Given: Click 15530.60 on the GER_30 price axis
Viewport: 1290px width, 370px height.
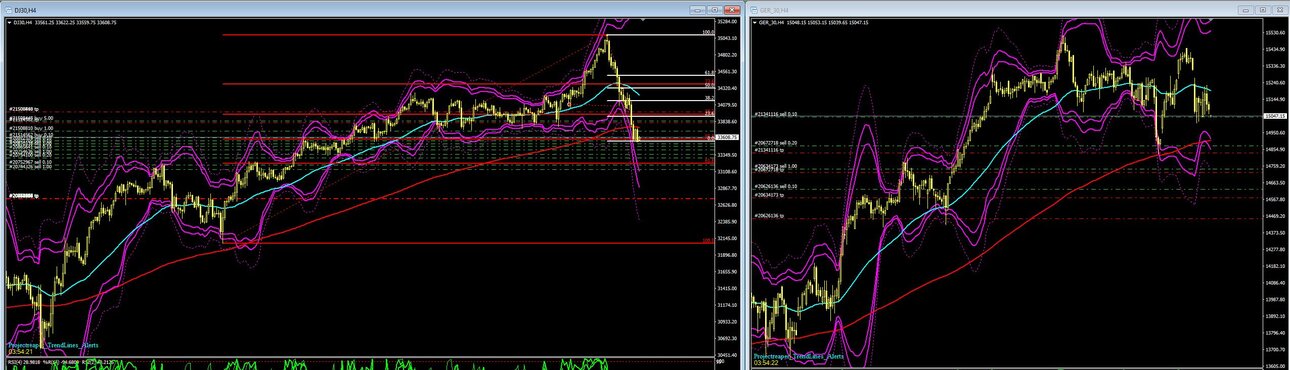Looking at the screenshot, I should point(1274,33).
